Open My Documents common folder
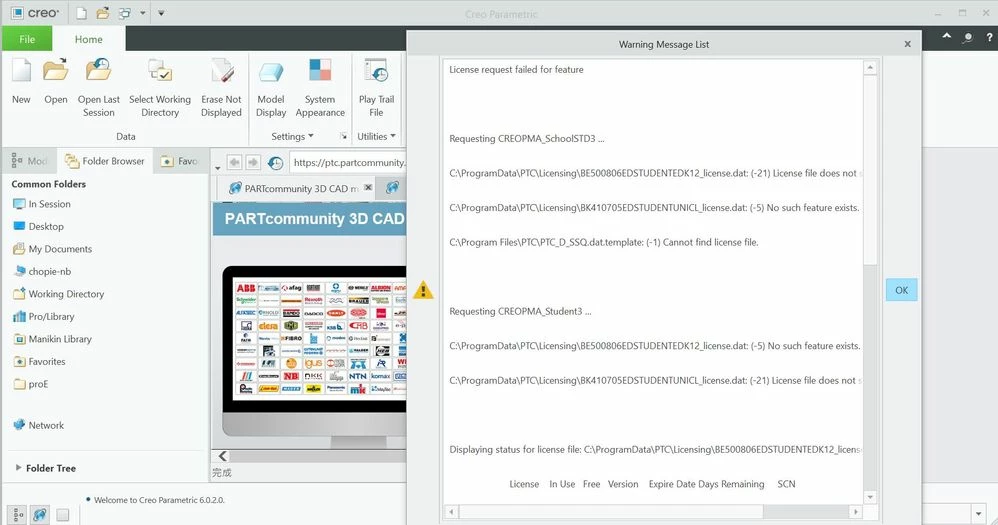Image resolution: width=998 pixels, height=525 pixels. point(53,249)
